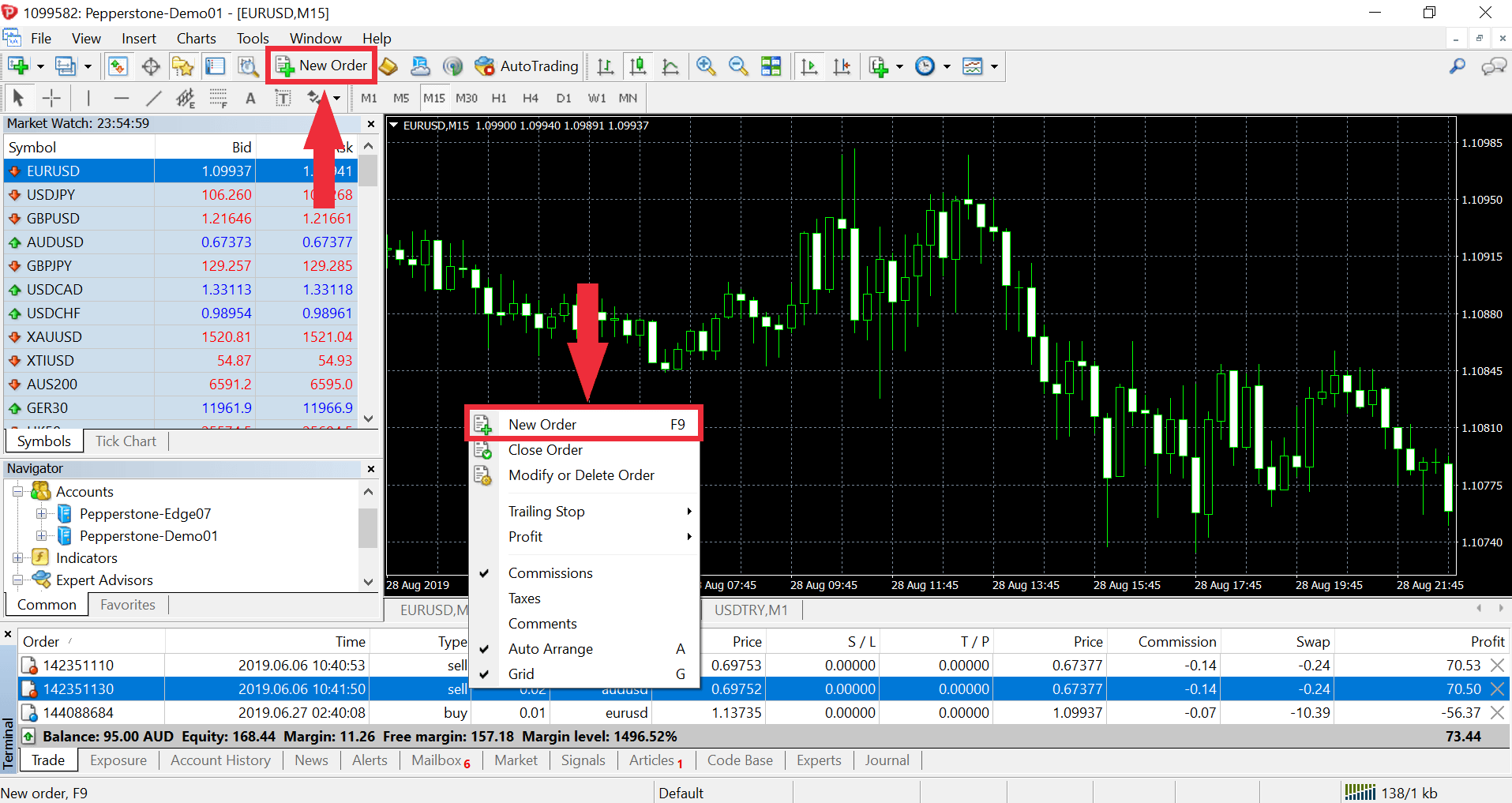Viewport: 1512px width, 803px height.
Task: Open the search magnifier icon
Action: [x=1458, y=66]
